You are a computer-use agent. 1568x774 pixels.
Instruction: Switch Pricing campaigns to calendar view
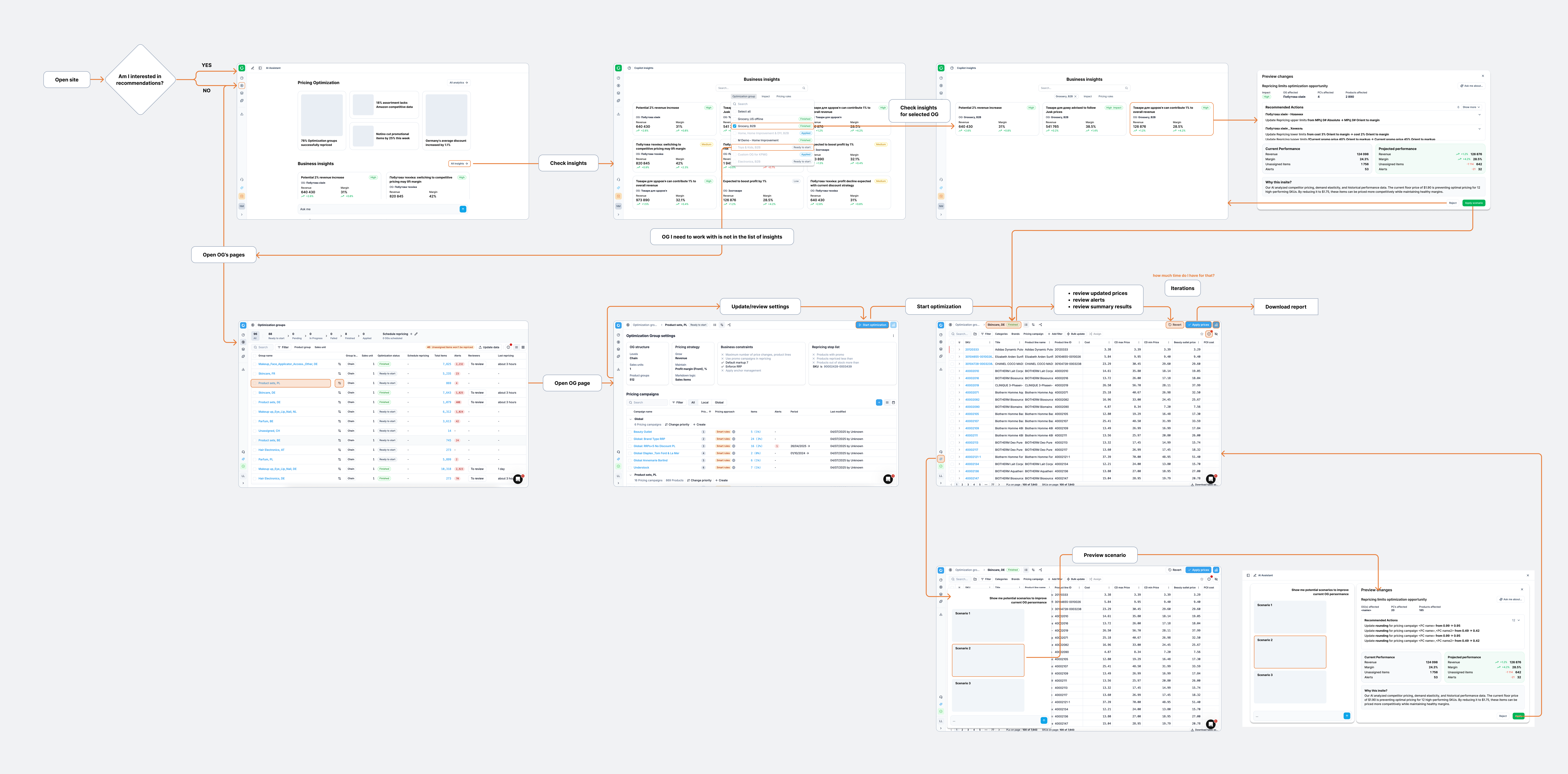click(x=894, y=402)
